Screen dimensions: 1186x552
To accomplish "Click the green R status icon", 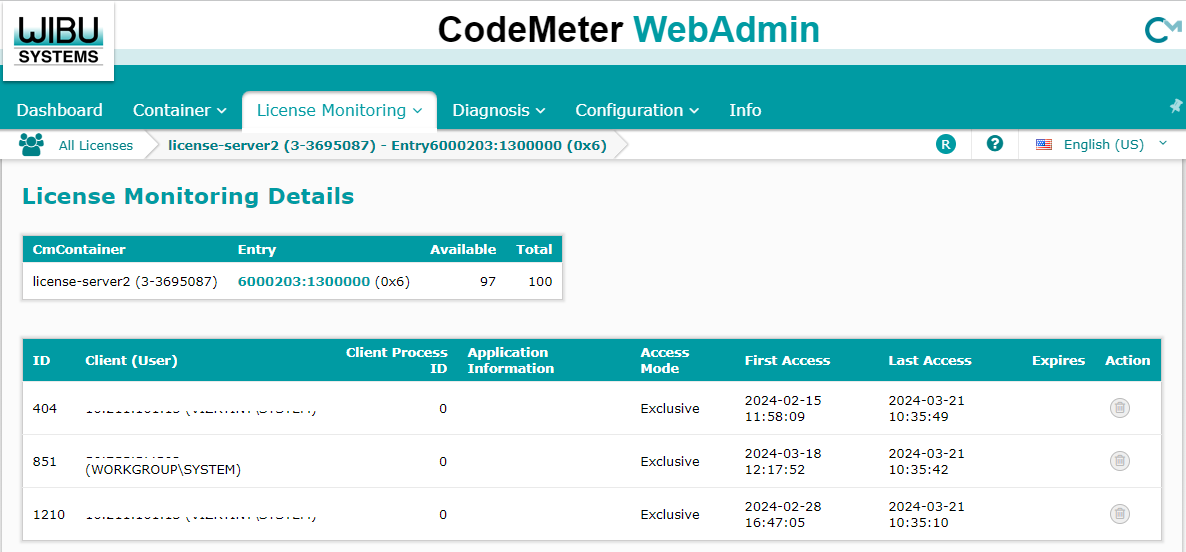I will pos(945,144).
